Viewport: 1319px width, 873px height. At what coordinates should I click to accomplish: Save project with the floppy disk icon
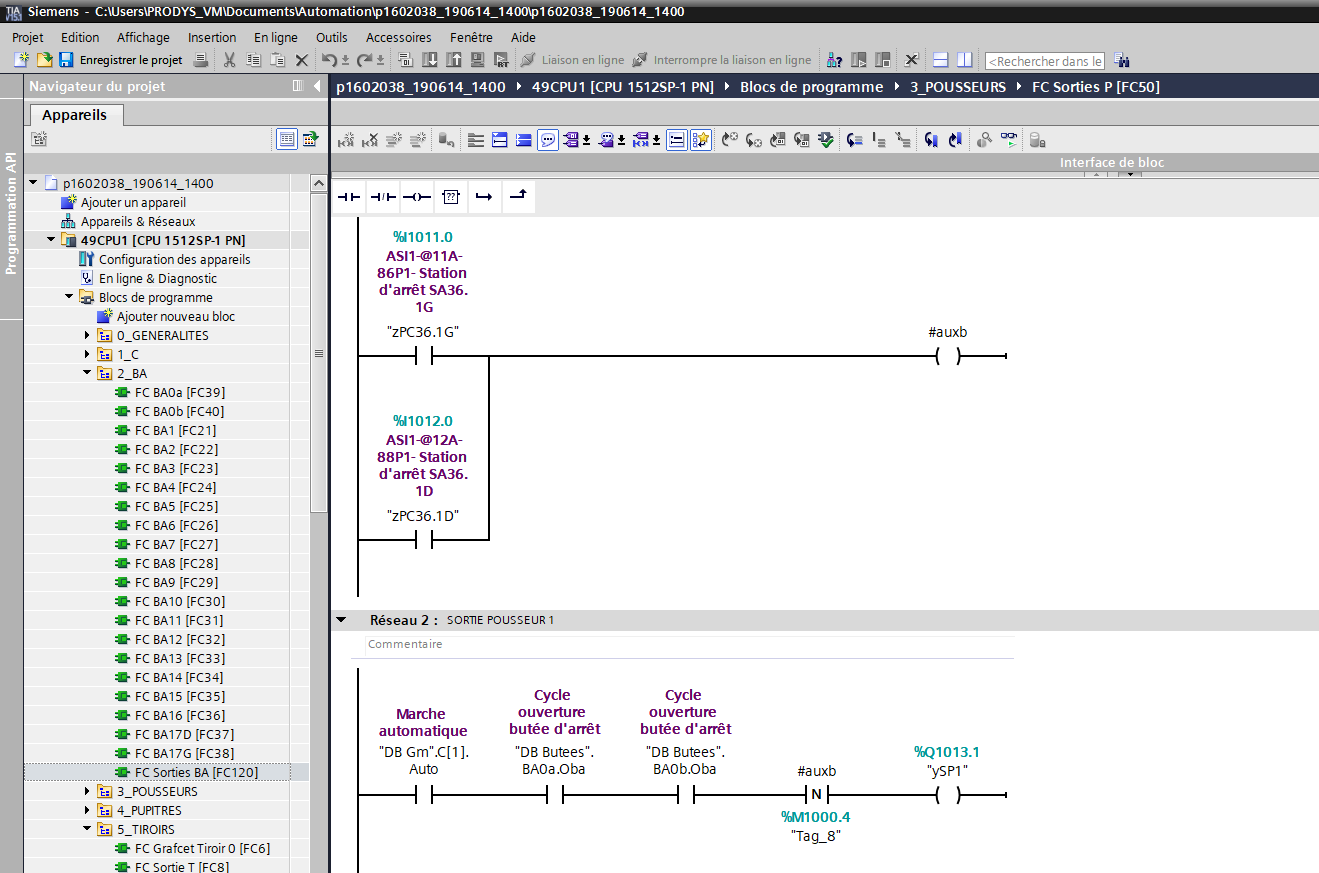tap(66, 60)
